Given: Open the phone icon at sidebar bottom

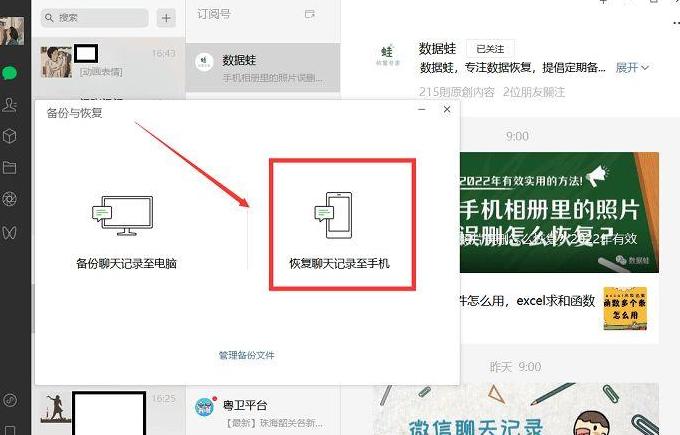Looking at the screenshot, I should click(10, 430).
